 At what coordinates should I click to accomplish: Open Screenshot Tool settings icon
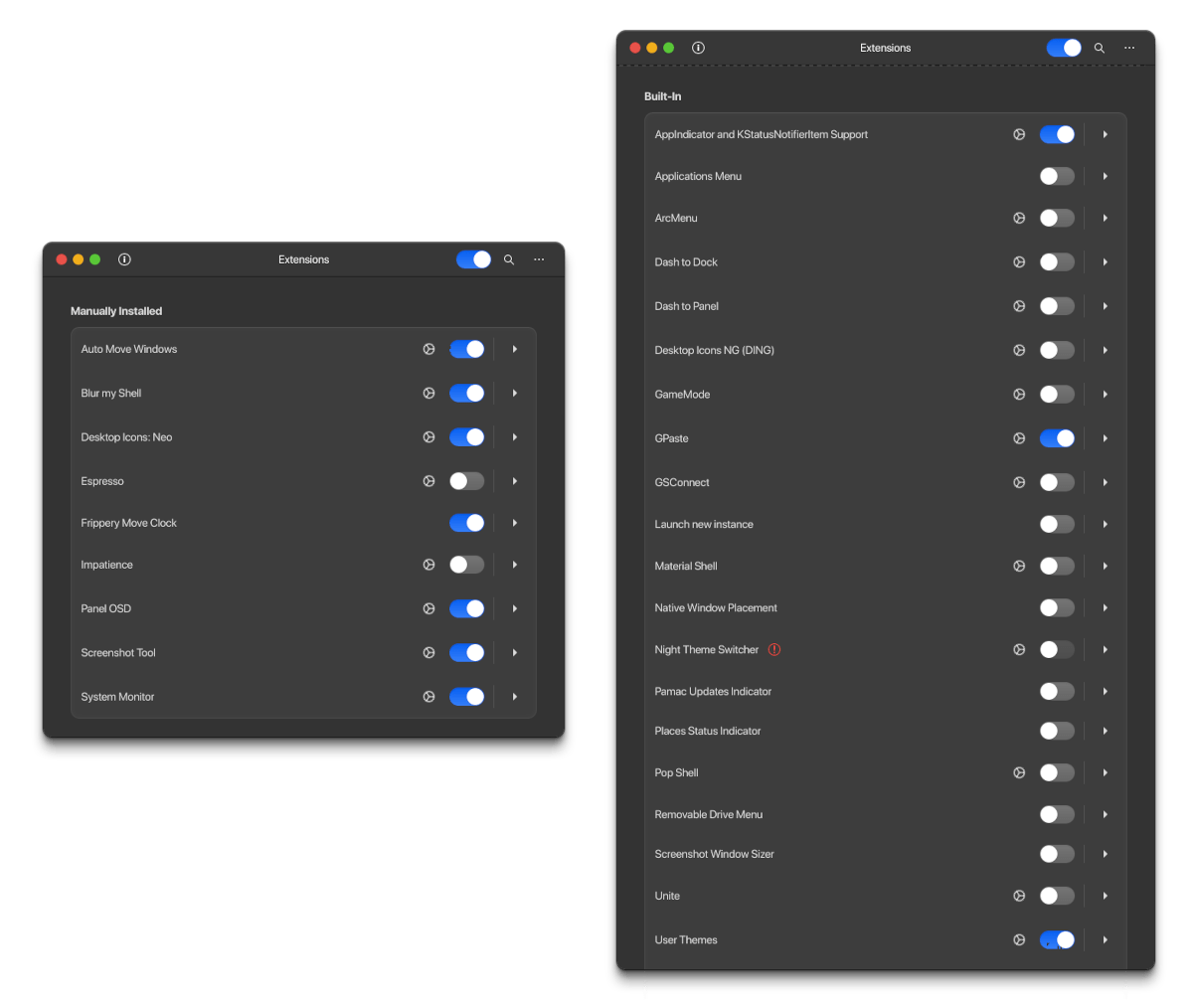pos(428,653)
